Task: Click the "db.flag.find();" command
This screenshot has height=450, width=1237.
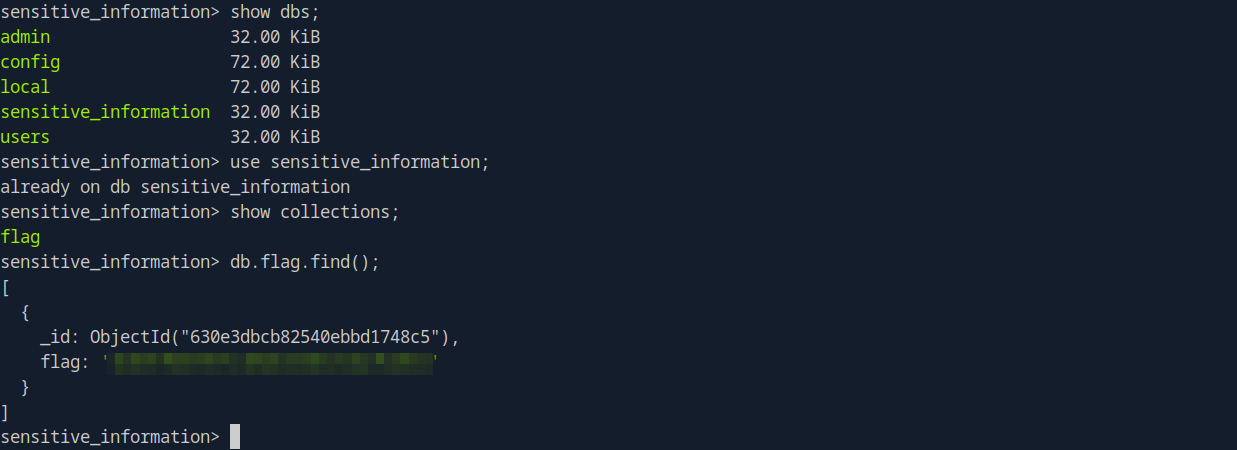Action: 305,262
